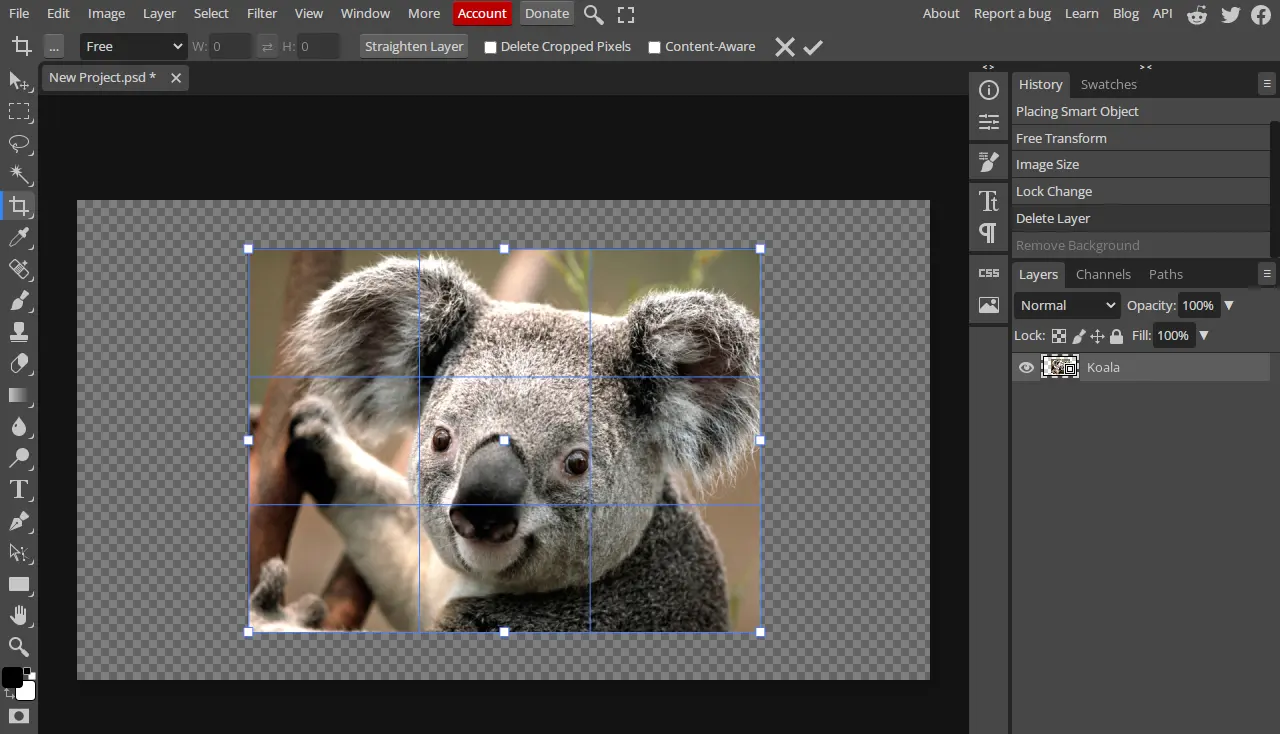Select the Hand tool
This screenshot has width=1280, height=734.
(19, 615)
